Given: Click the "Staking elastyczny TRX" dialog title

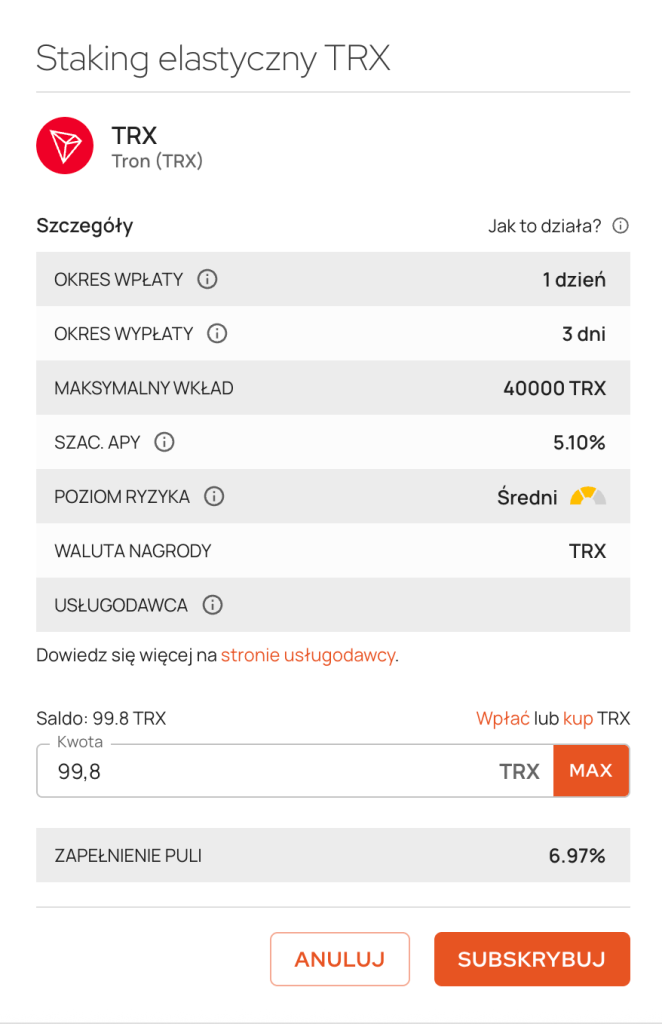Looking at the screenshot, I should pyautogui.click(x=213, y=58).
